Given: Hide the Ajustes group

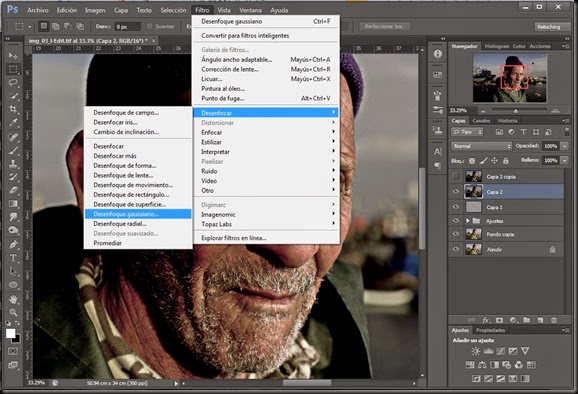Looking at the screenshot, I should tap(456, 220).
